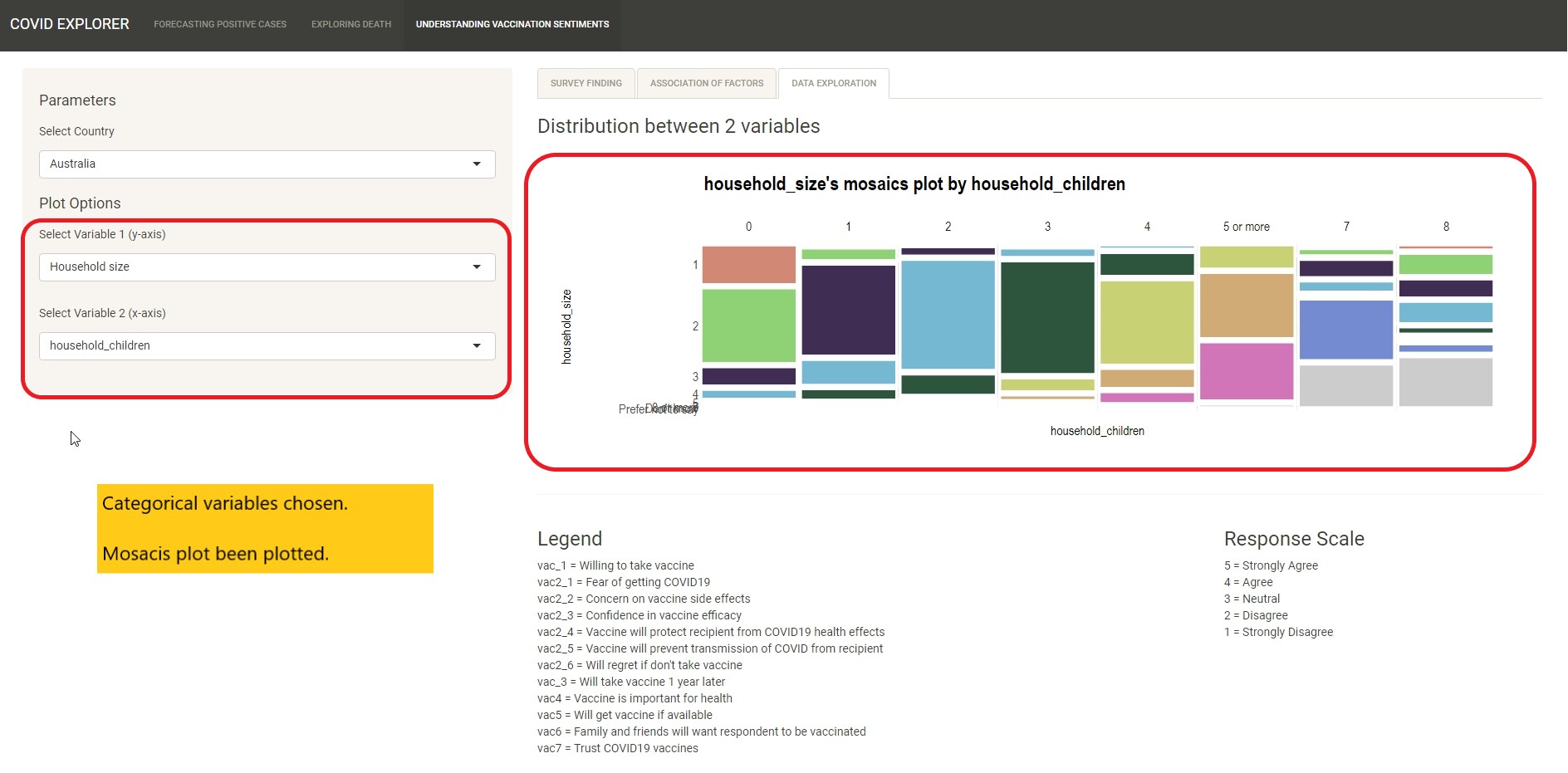The image size is (1568, 773).
Task: Click the magenta tile in the 5 or more column
Action: (x=1247, y=370)
